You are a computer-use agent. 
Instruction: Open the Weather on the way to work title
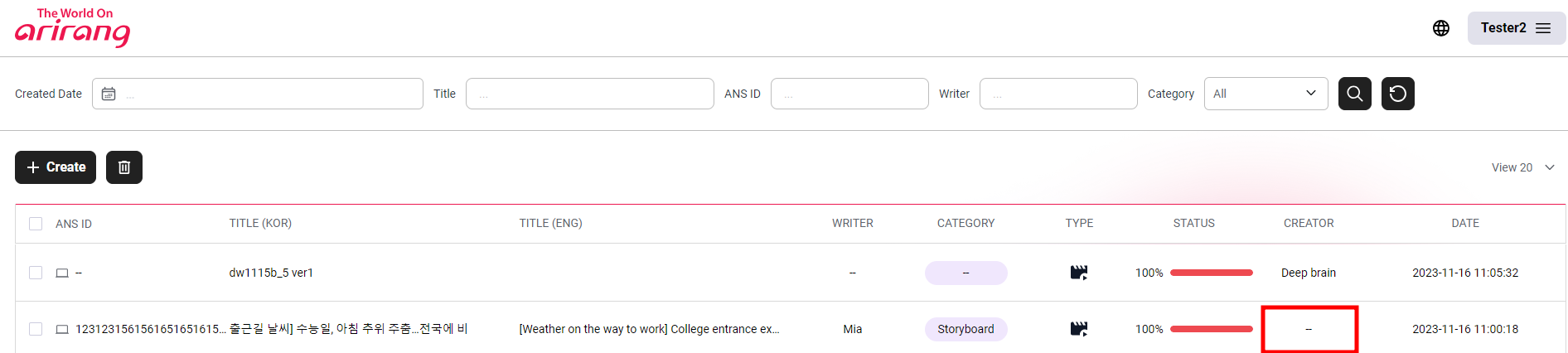648,329
